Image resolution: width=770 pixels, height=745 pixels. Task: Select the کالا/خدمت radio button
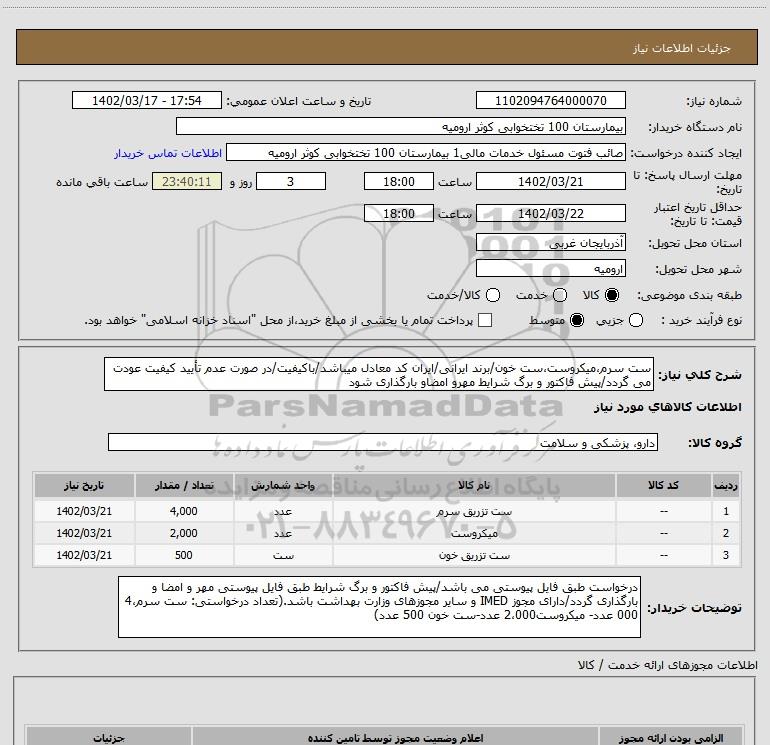click(x=493, y=295)
